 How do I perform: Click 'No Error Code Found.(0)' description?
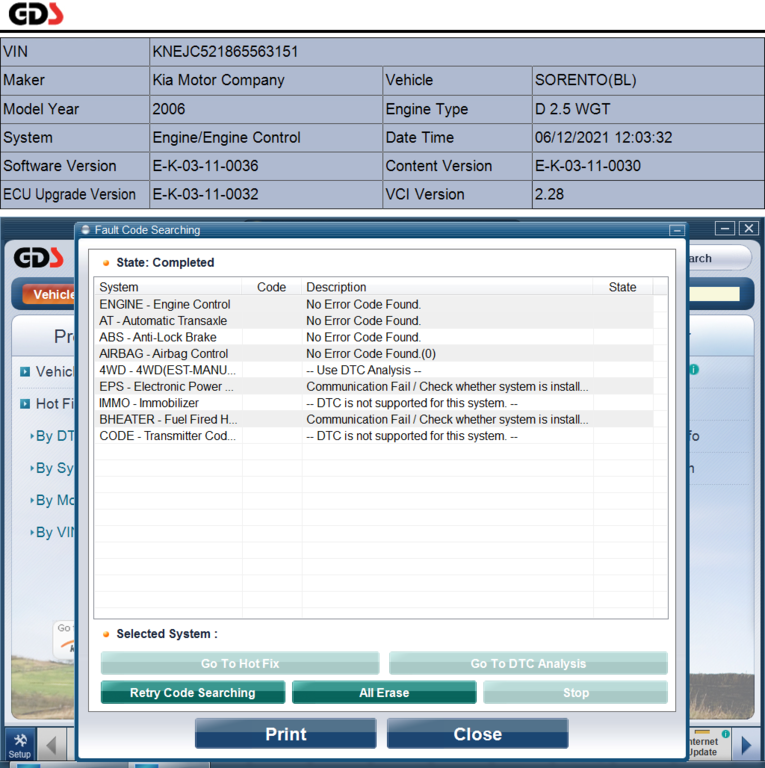371,354
